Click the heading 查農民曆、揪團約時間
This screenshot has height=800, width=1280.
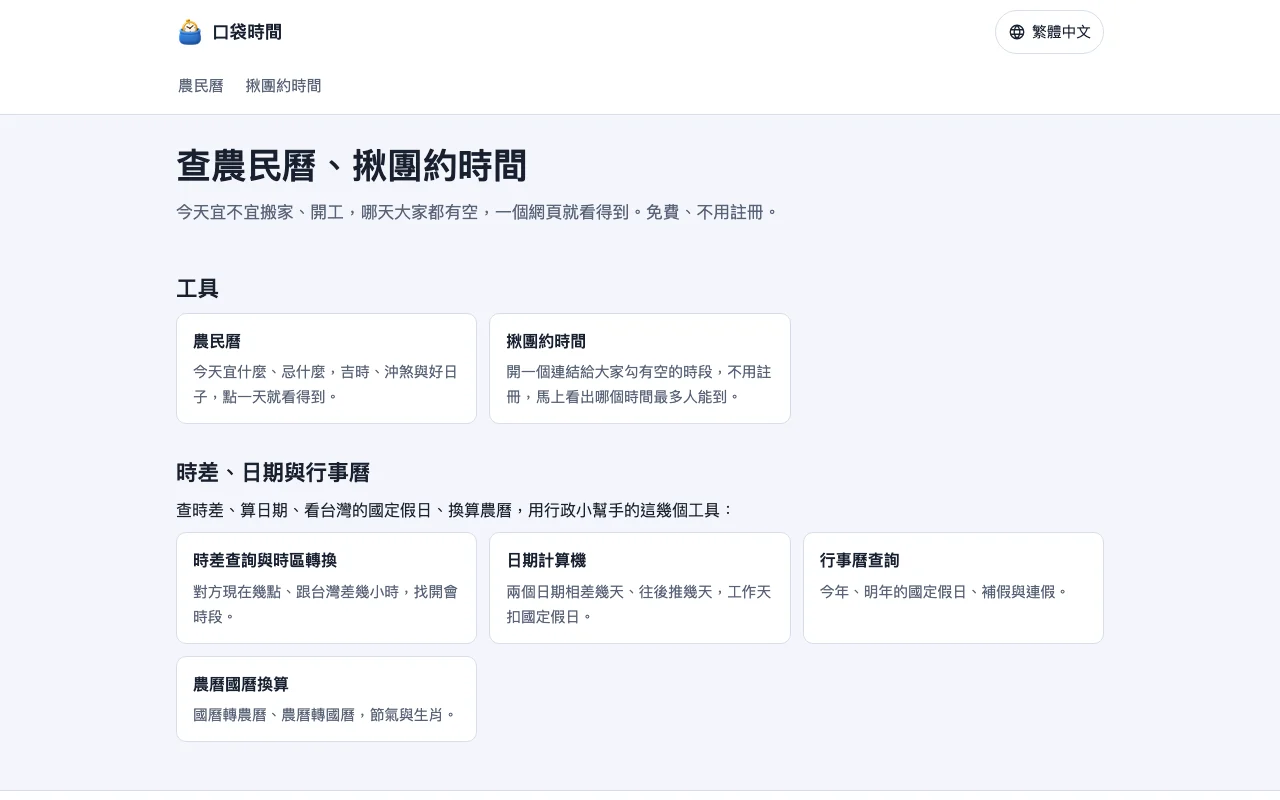(352, 166)
